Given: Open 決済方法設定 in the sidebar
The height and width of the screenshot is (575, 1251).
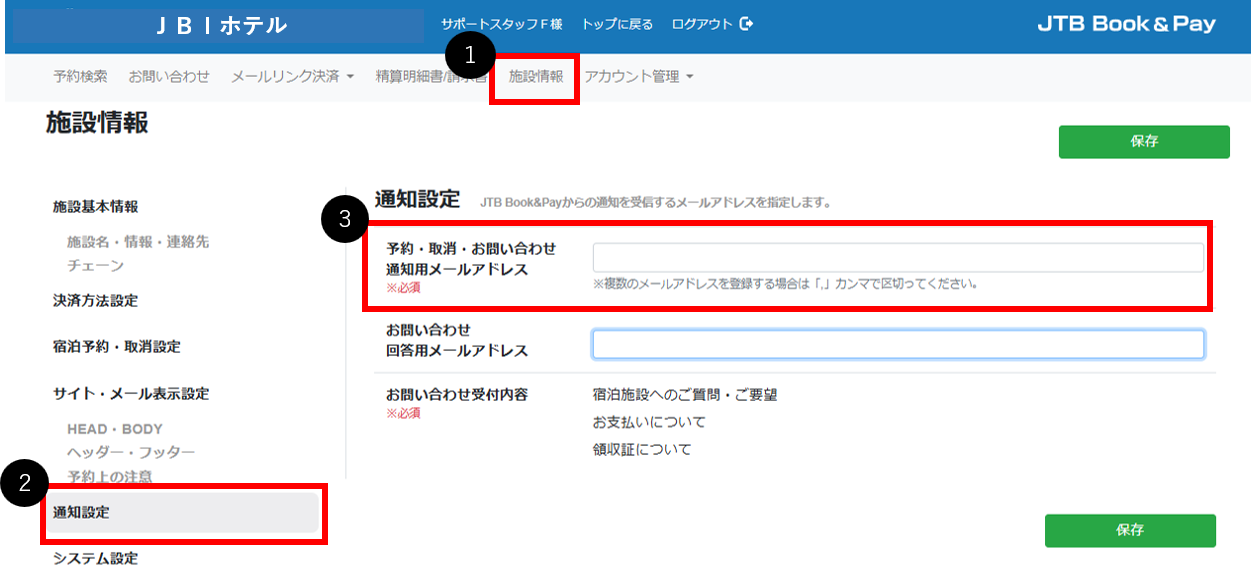Looking at the screenshot, I should [x=96, y=301].
